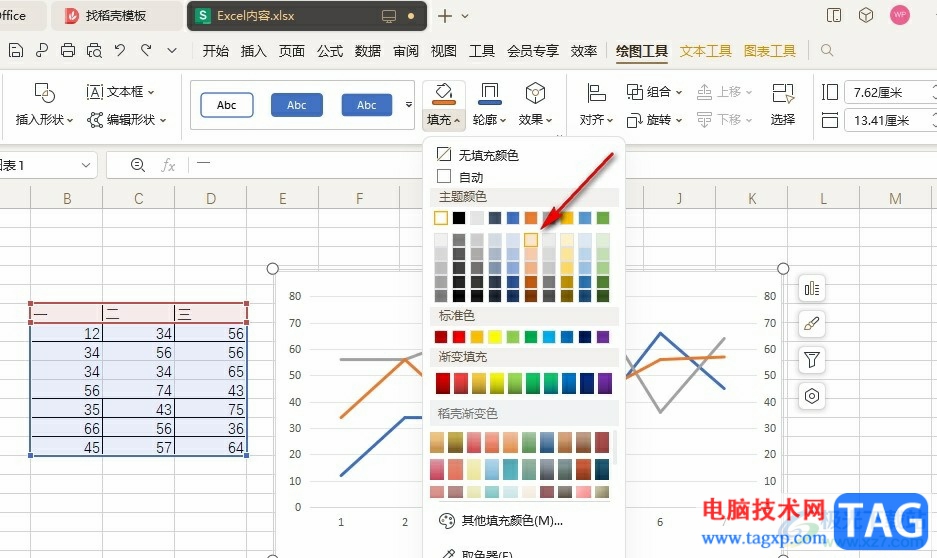This screenshot has height=558, width=937.
Task: Open the Data ribbon tab
Action: pyautogui.click(x=368, y=51)
